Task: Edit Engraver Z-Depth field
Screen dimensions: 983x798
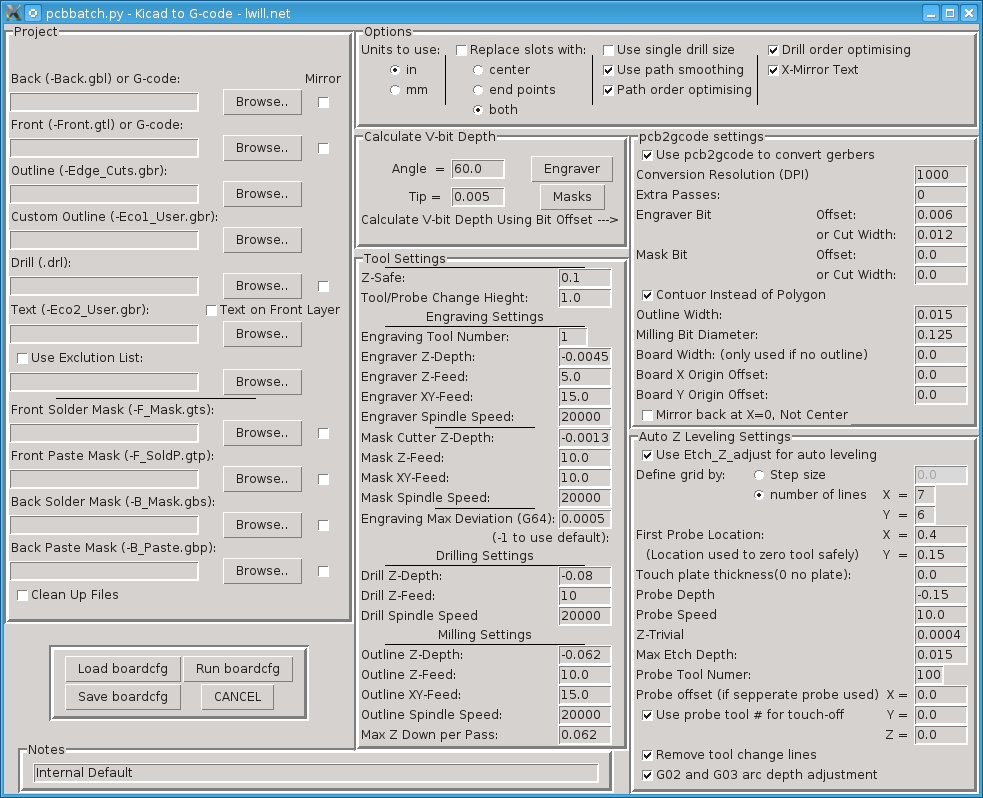Action: (585, 357)
